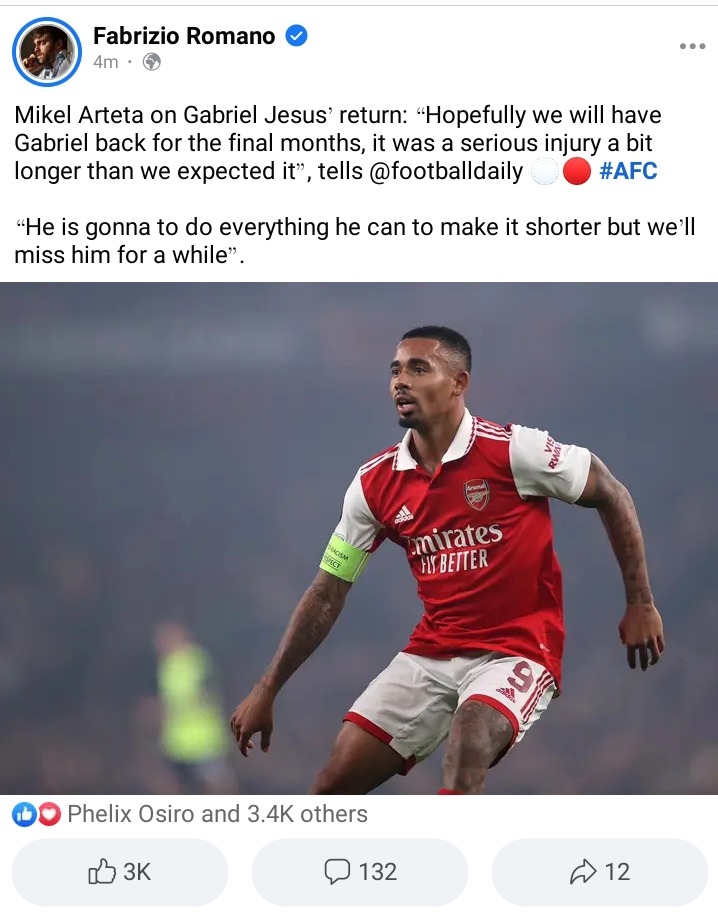Click the Fabrizio Romano name link
The height and width of the screenshot is (919, 718).
184,36
